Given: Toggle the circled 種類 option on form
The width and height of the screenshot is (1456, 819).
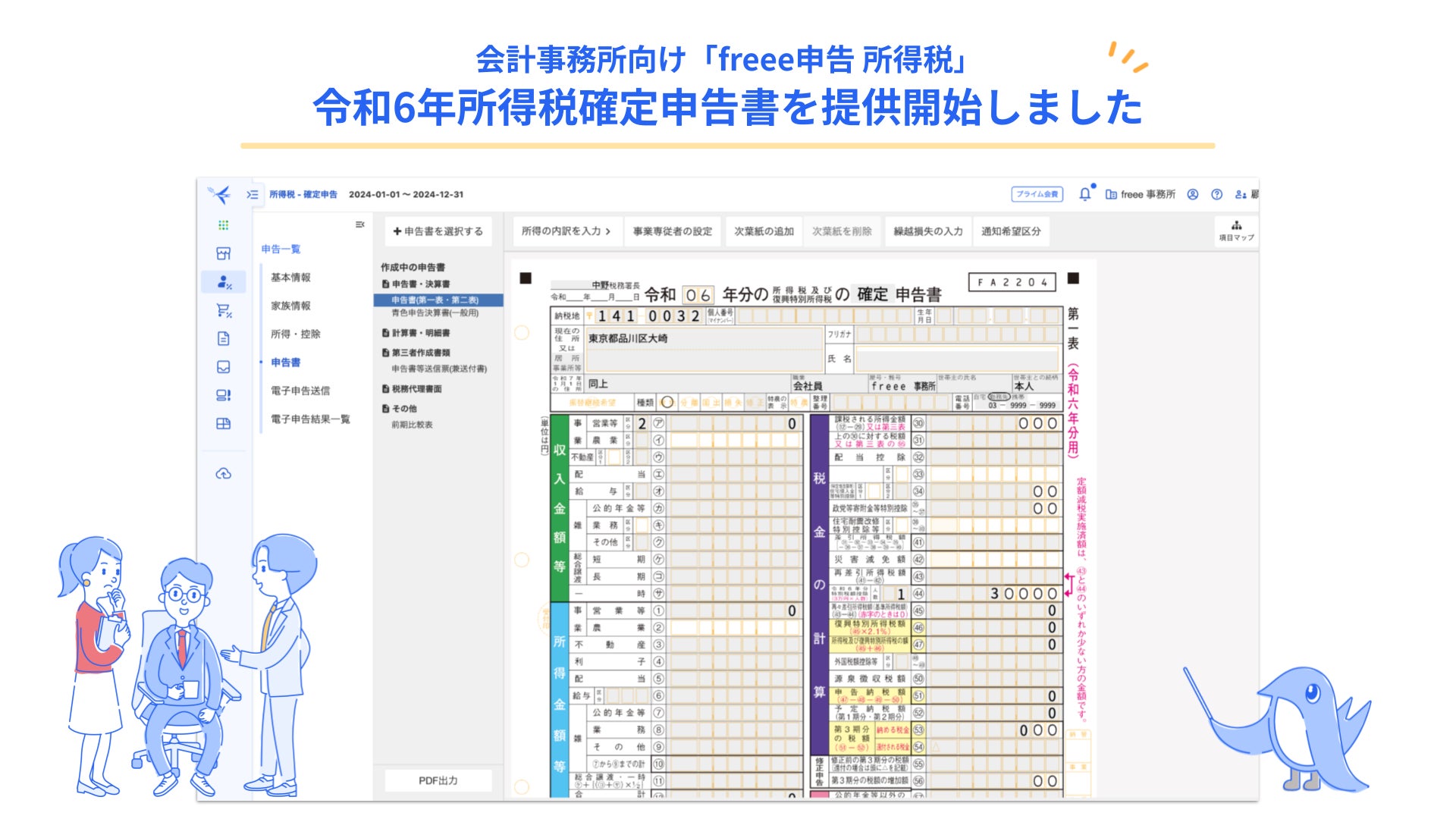Looking at the screenshot, I should pos(667,403).
